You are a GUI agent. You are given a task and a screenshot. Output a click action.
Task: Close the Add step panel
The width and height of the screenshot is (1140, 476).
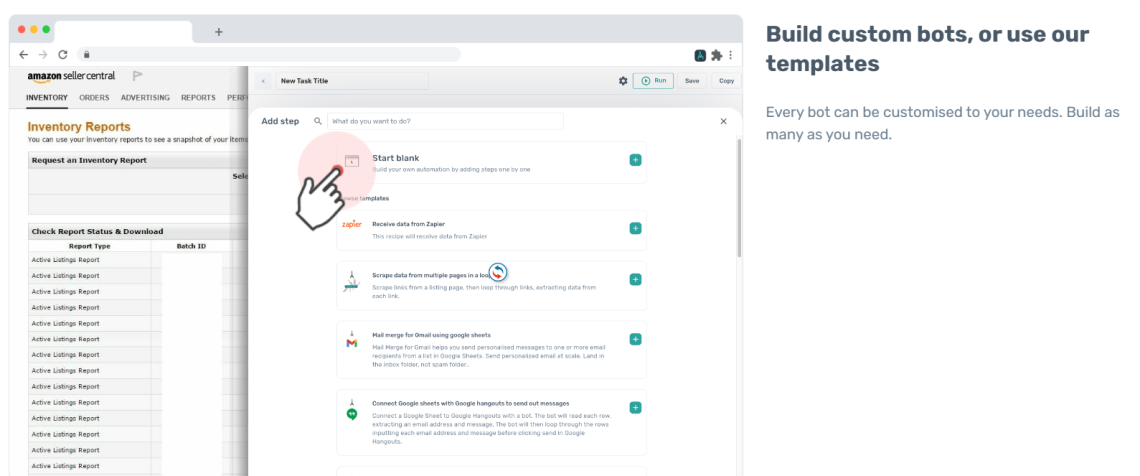723,121
